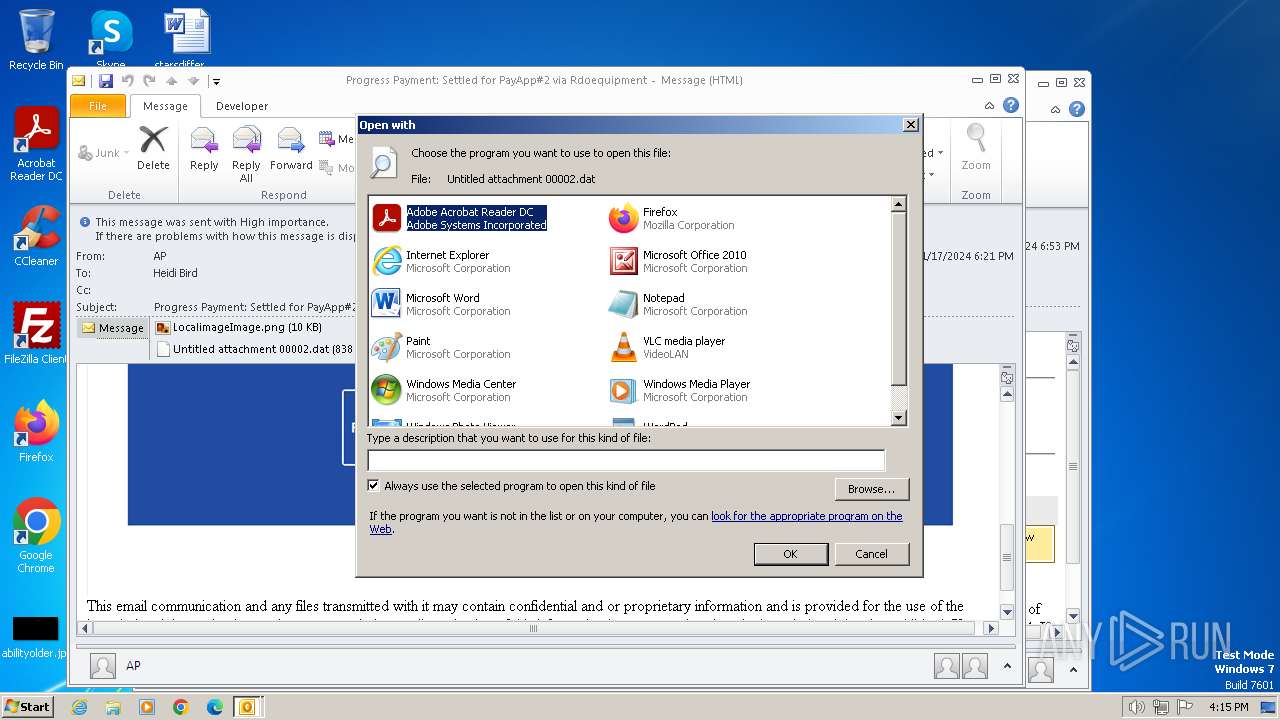Pick Microsoft Office 2010 in the list
Viewport: 1280px width, 720px height.
point(678,261)
